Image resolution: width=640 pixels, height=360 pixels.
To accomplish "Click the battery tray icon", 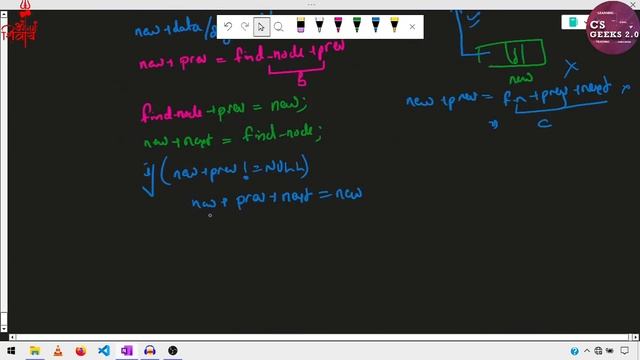I will click(610, 351).
